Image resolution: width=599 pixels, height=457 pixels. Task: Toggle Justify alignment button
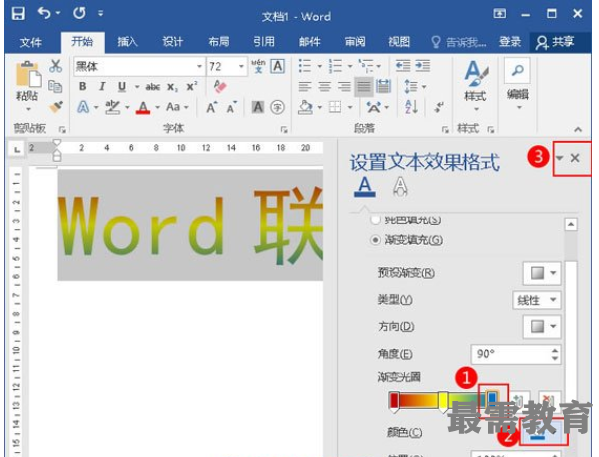click(364, 87)
